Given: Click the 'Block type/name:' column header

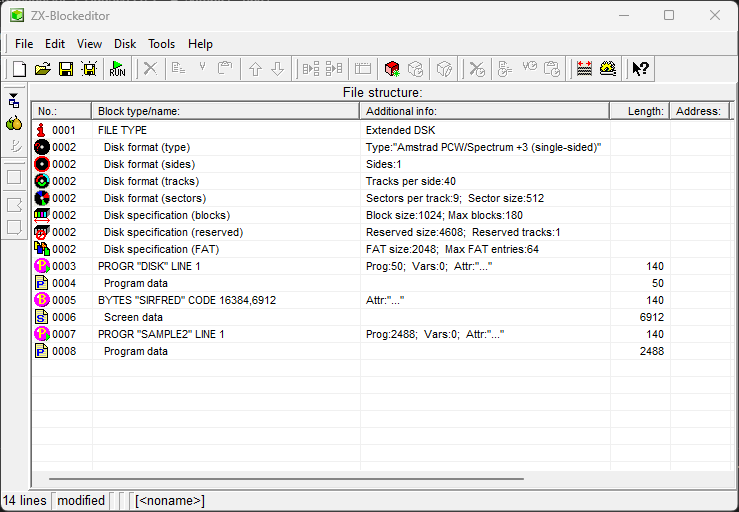Looking at the screenshot, I should pos(226,111).
